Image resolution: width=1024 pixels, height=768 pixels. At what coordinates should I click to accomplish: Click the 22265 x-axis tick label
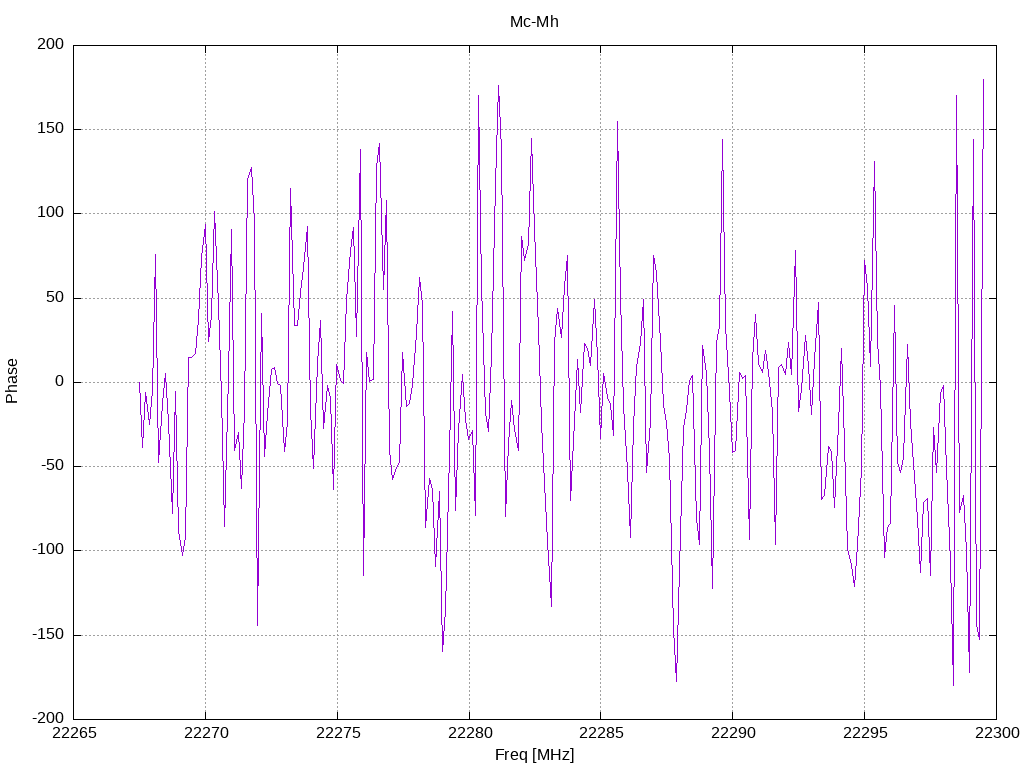74,733
